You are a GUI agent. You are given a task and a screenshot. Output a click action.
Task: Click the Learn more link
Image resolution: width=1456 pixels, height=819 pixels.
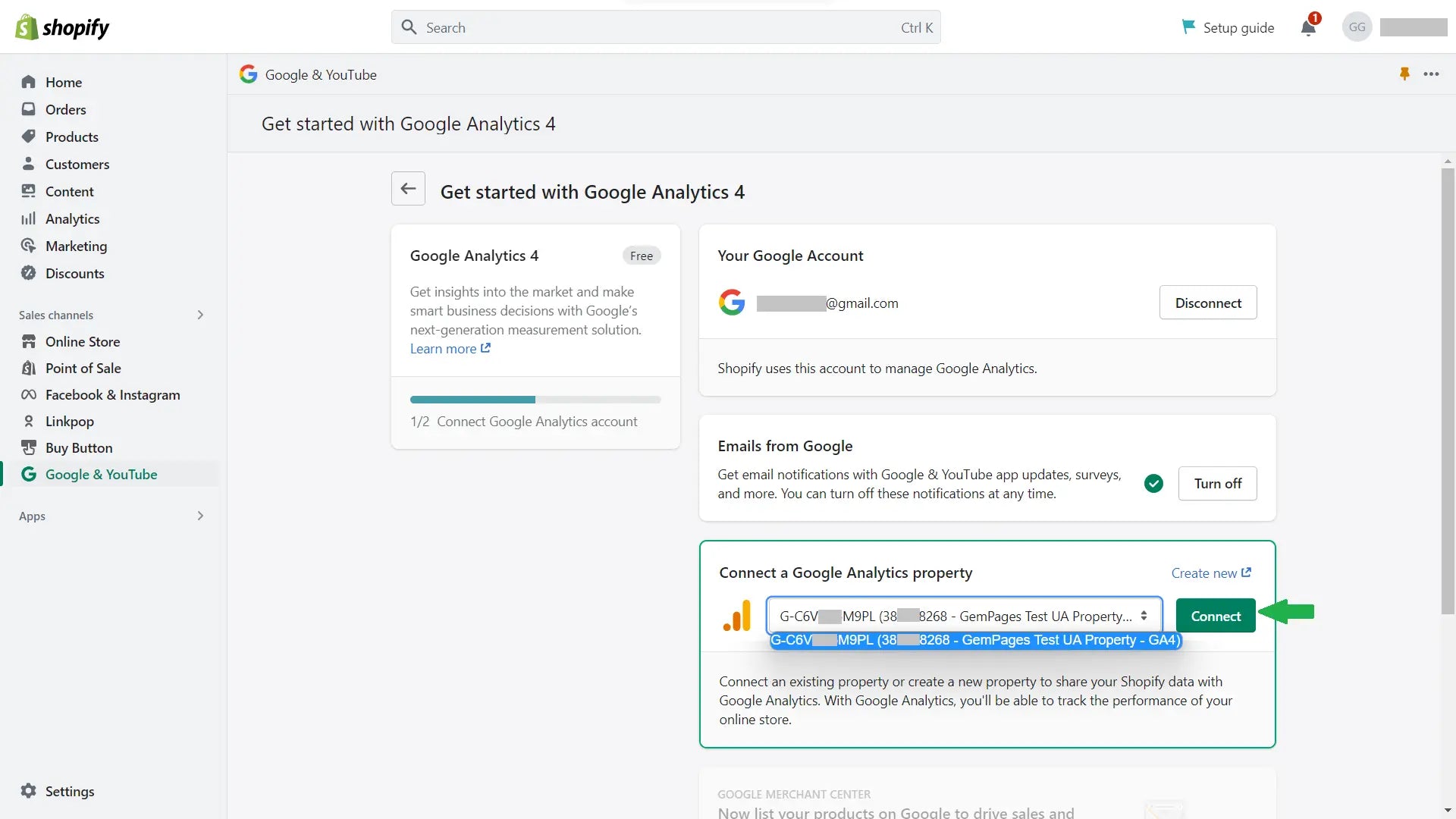point(442,348)
